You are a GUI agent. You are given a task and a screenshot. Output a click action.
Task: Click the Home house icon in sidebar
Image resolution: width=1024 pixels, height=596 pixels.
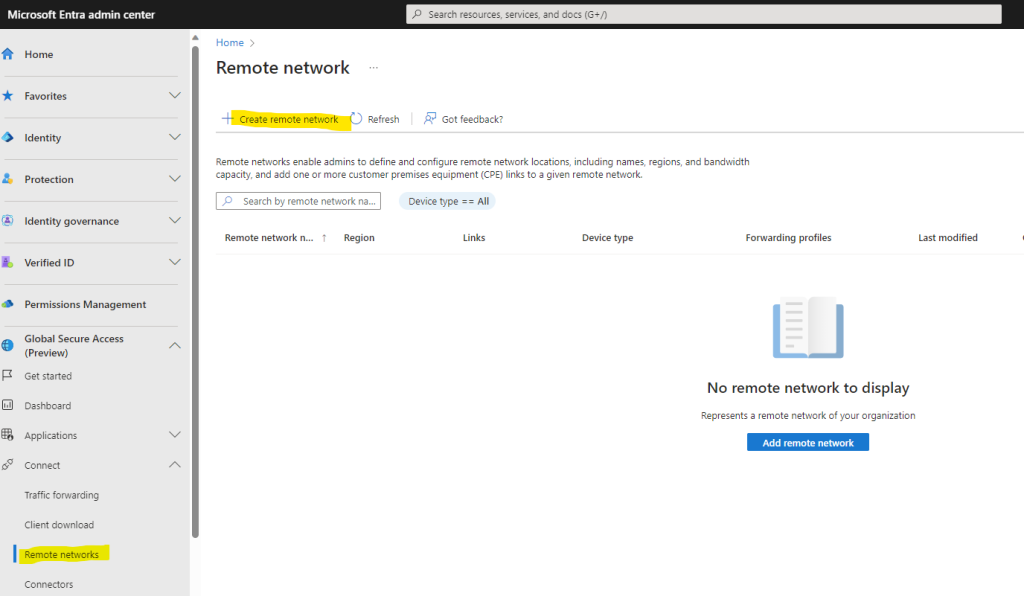click(x=8, y=54)
